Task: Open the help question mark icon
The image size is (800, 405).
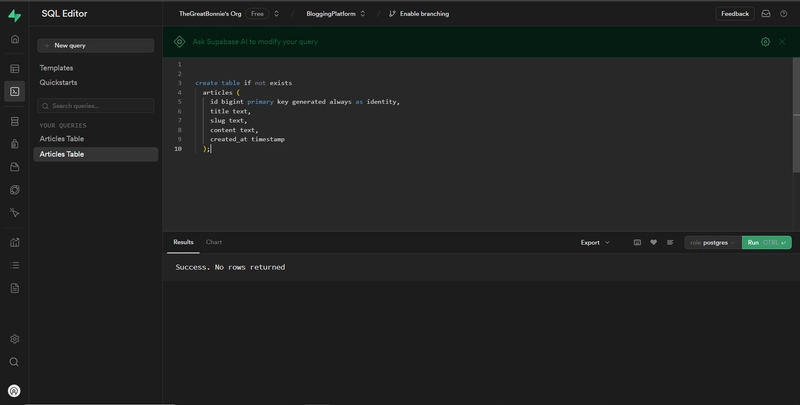Action: point(784,14)
